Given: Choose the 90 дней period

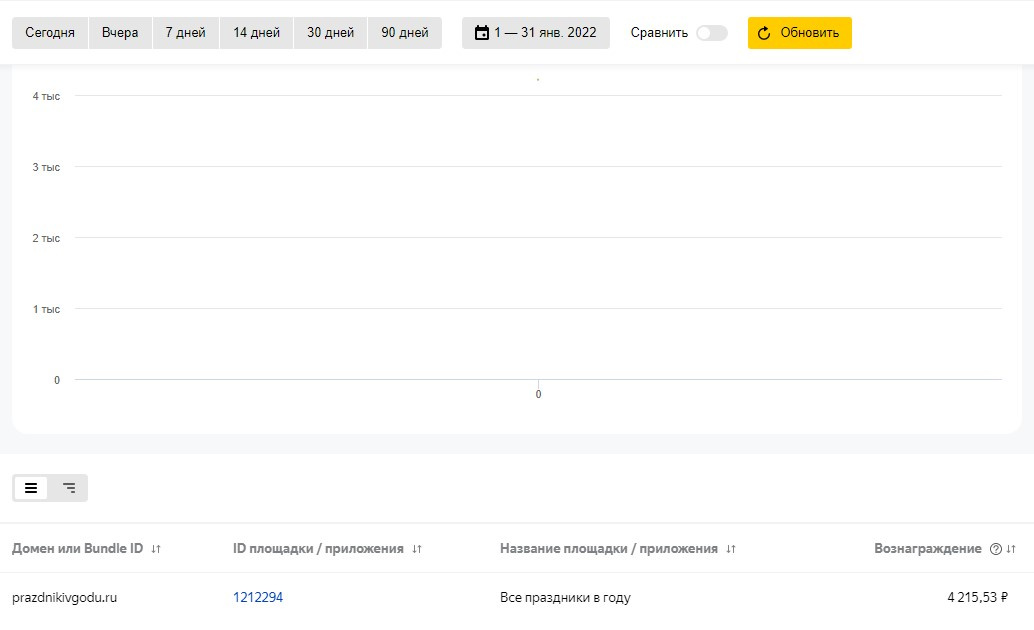Looking at the screenshot, I should 405,33.
